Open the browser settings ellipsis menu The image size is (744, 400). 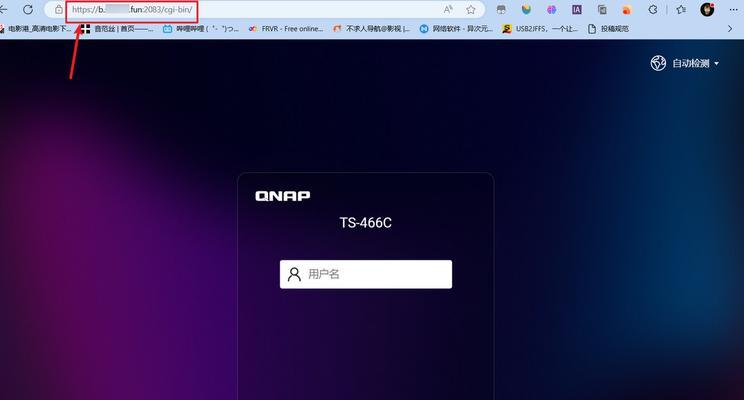(733, 9)
